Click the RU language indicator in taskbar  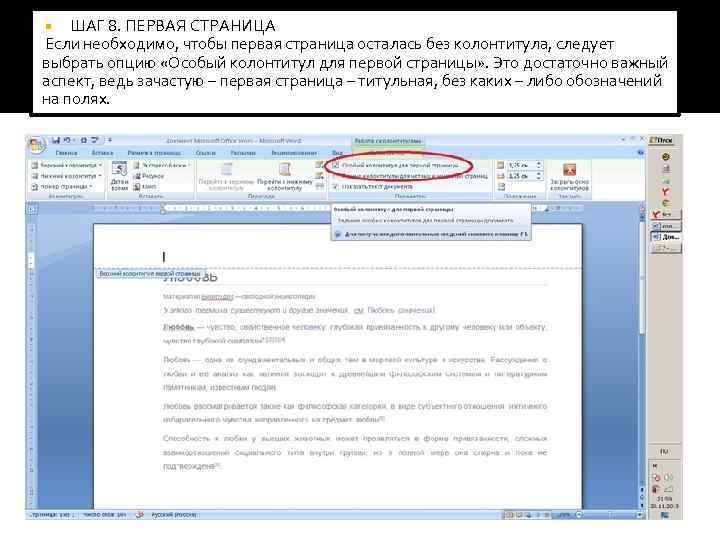click(664, 452)
